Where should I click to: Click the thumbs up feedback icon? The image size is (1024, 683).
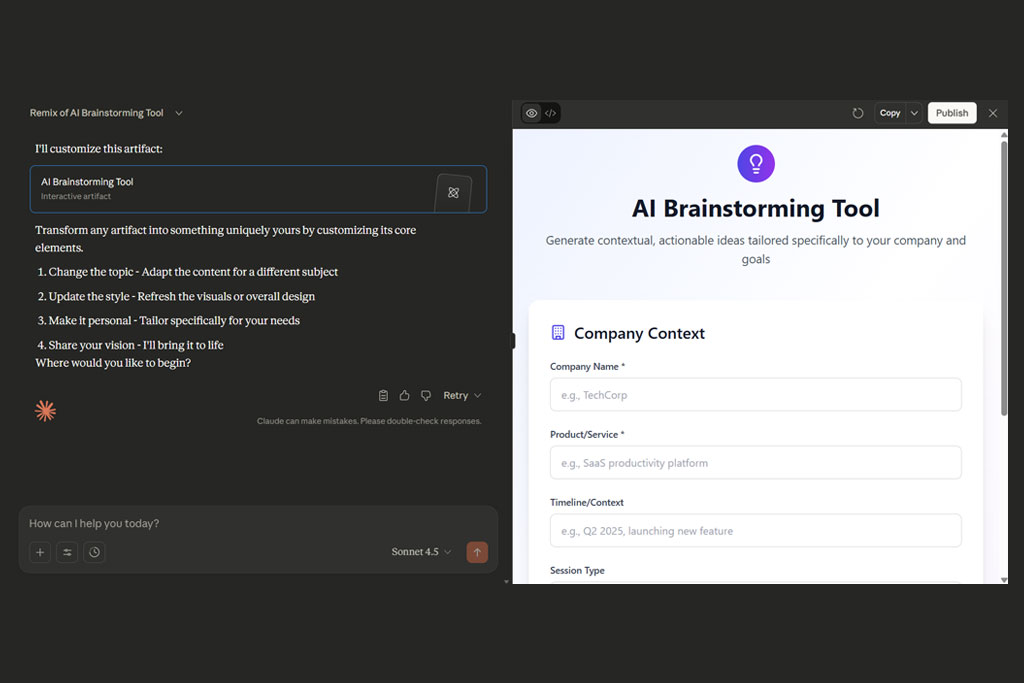coord(405,396)
